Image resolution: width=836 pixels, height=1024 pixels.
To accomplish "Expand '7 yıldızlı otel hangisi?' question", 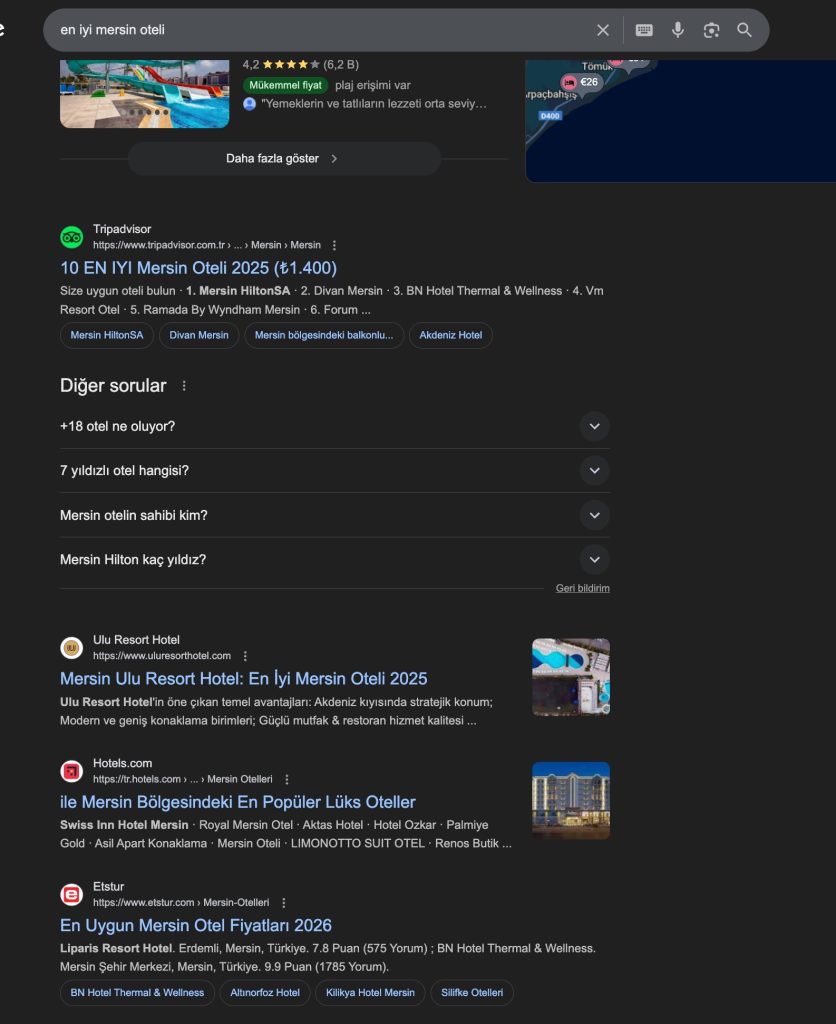I will (334, 471).
